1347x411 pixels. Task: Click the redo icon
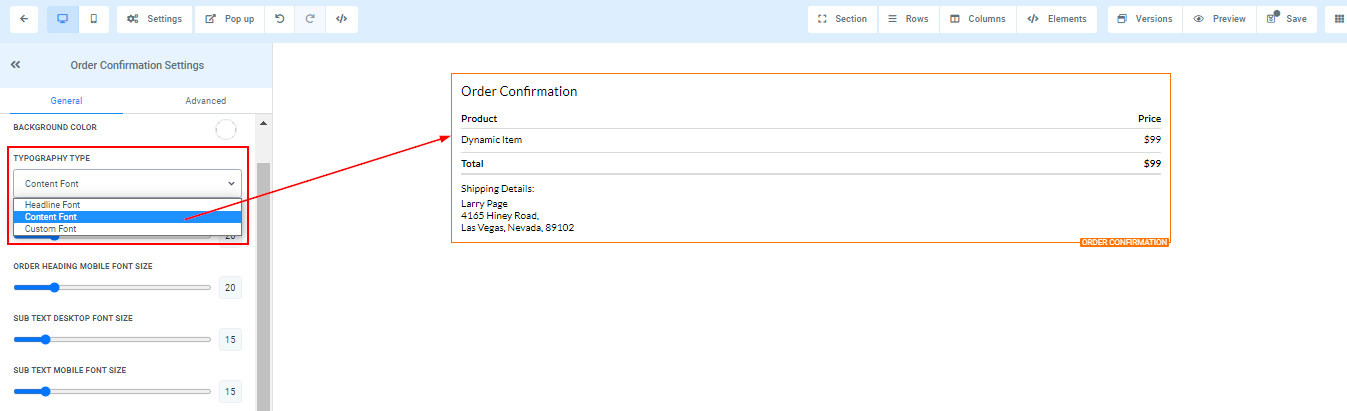pyautogui.click(x=310, y=19)
